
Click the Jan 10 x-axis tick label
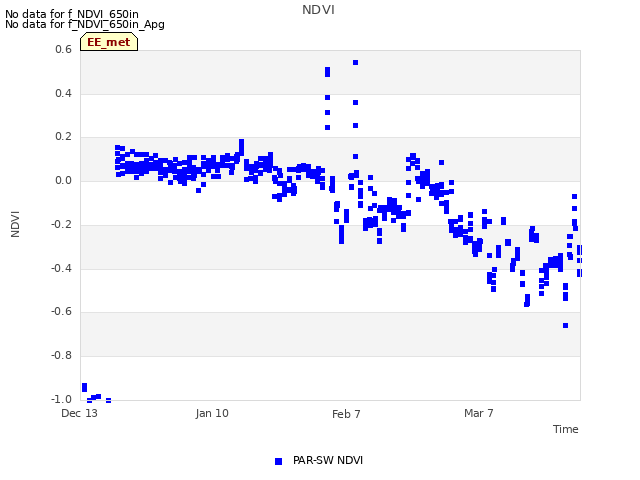(x=212, y=413)
